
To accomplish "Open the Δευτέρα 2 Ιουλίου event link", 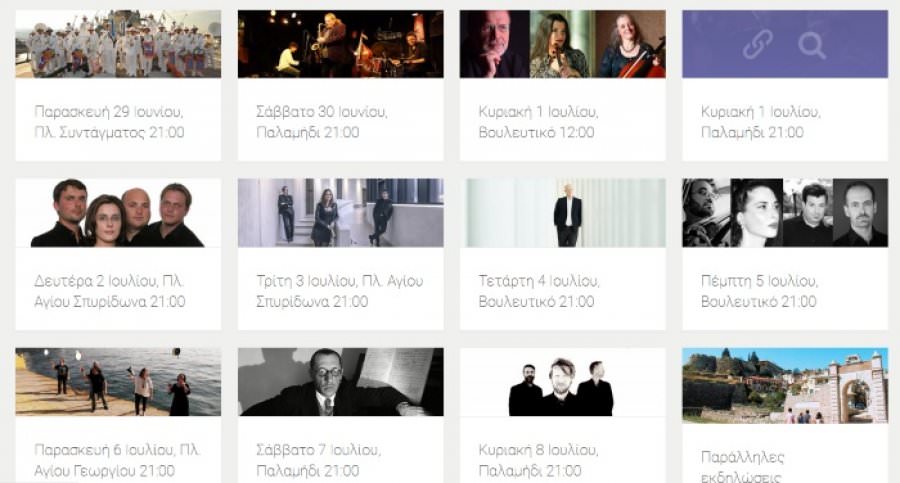I will [x=110, y=291].
